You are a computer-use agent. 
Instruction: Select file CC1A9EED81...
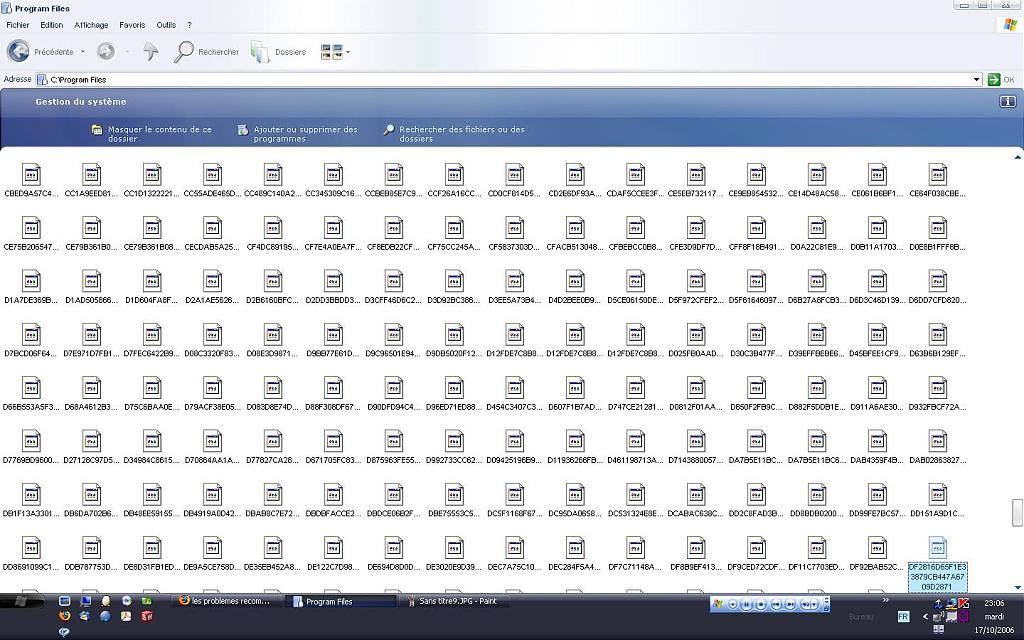91,180
